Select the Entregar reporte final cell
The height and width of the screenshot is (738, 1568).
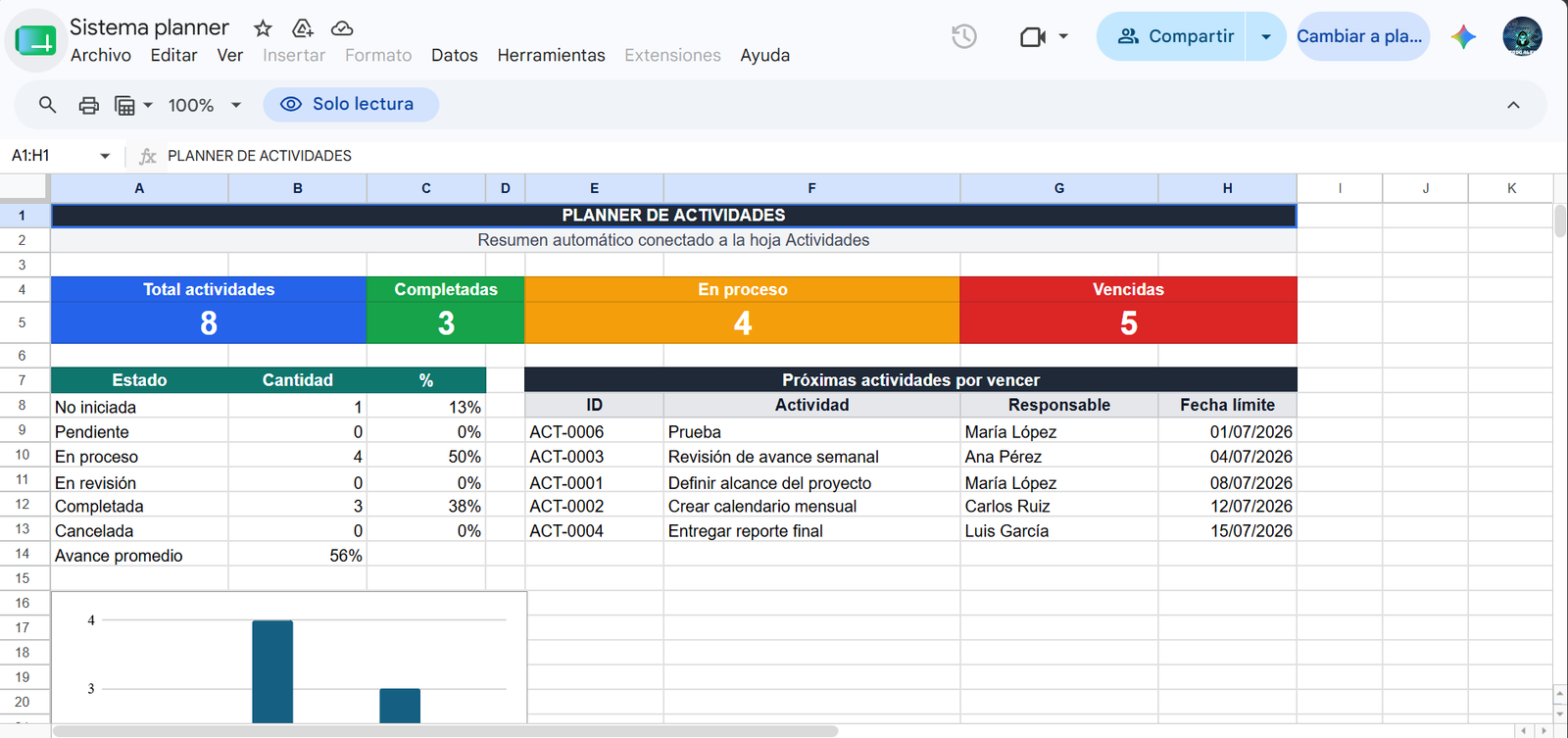[x=811, y=530]
